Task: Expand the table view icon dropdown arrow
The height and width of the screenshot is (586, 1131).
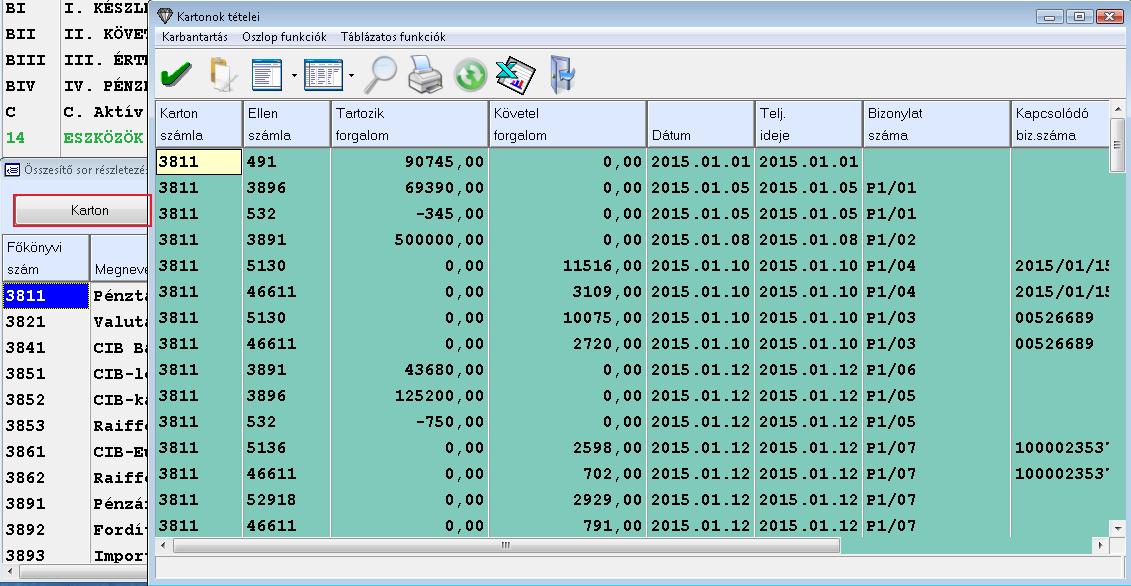Action: point(351,76)
